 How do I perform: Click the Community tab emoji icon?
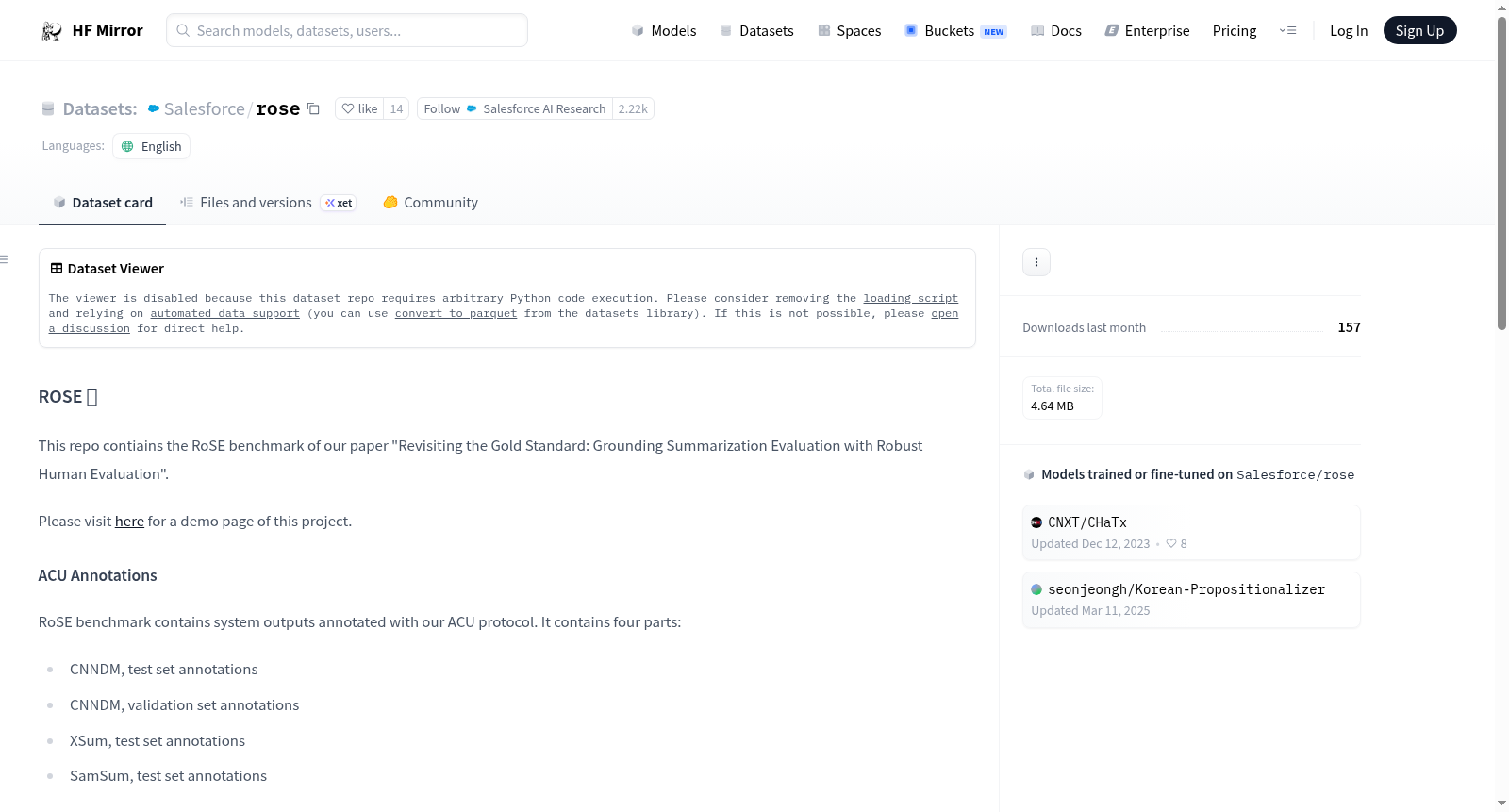(x=390, y=203)
